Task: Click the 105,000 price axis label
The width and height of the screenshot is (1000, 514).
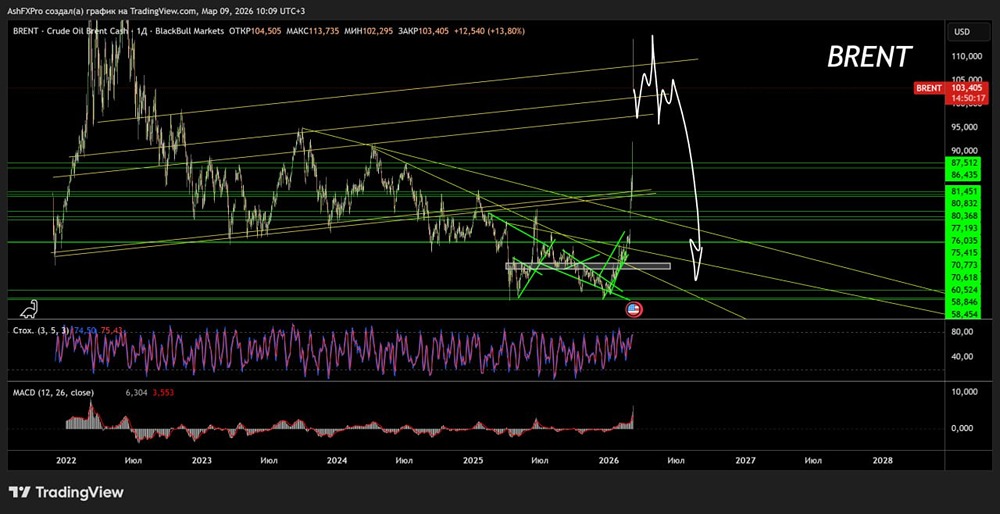Action: (x=967, y=79)
